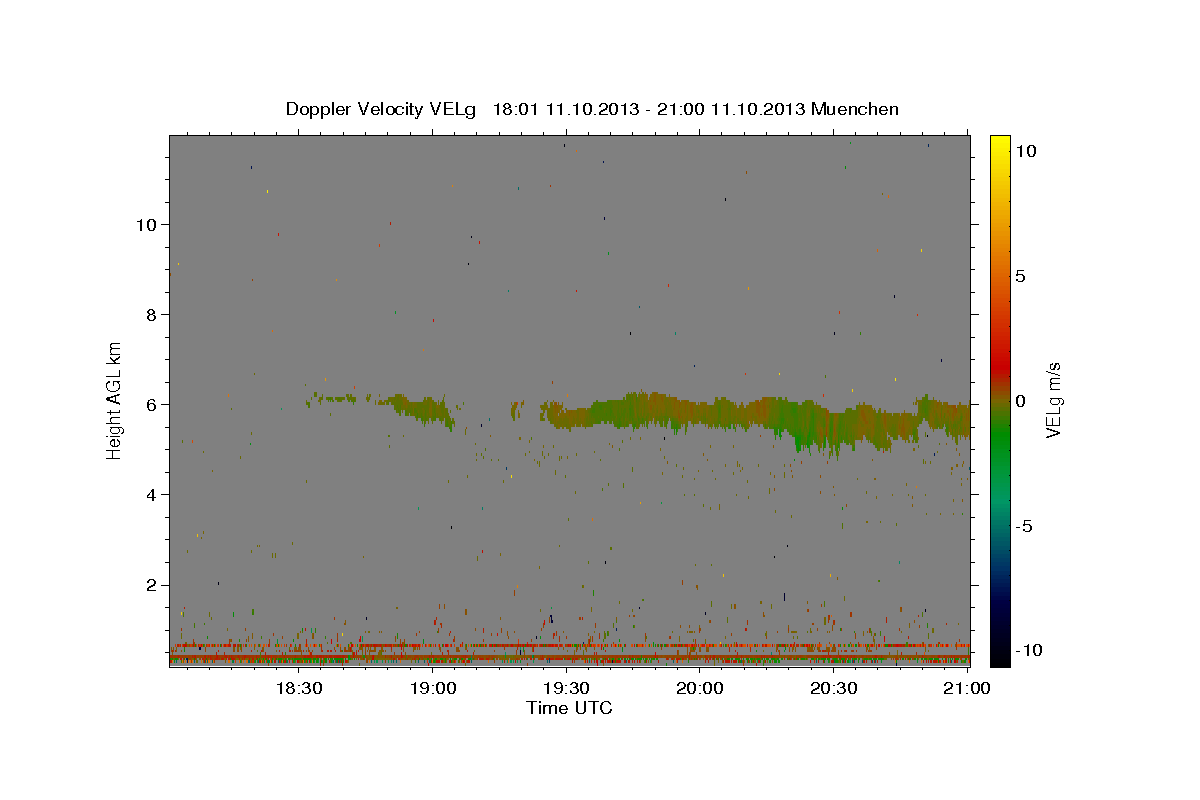The image size is (1200, 800).
Task: Click the x-axis tick label "19:00"
Action: point(434,689)
